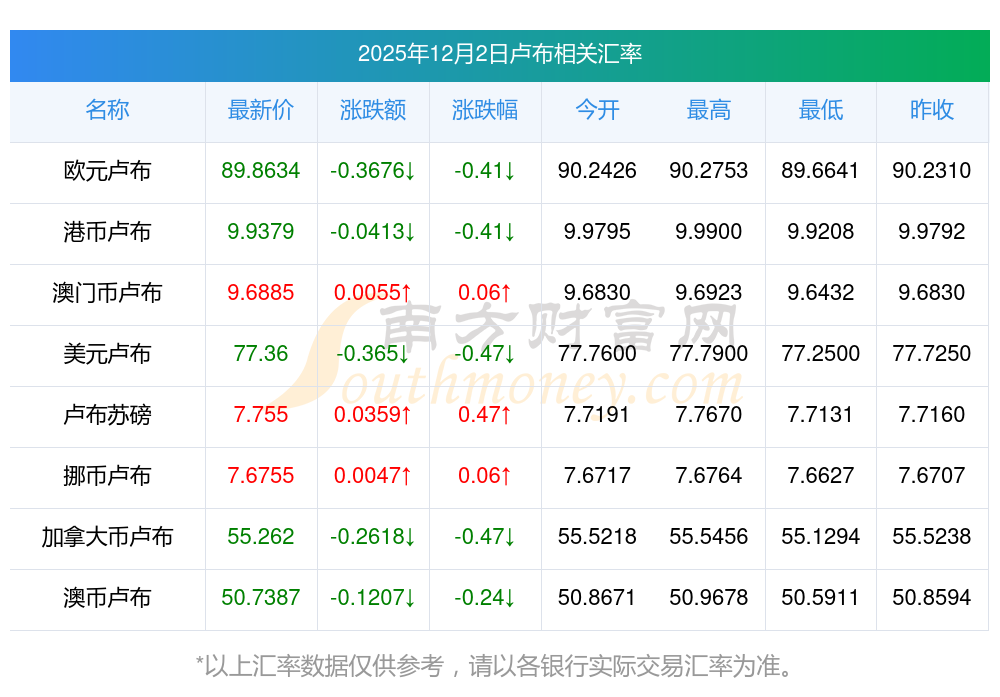
Task: Select latest price 77.36
Action: 261,353
